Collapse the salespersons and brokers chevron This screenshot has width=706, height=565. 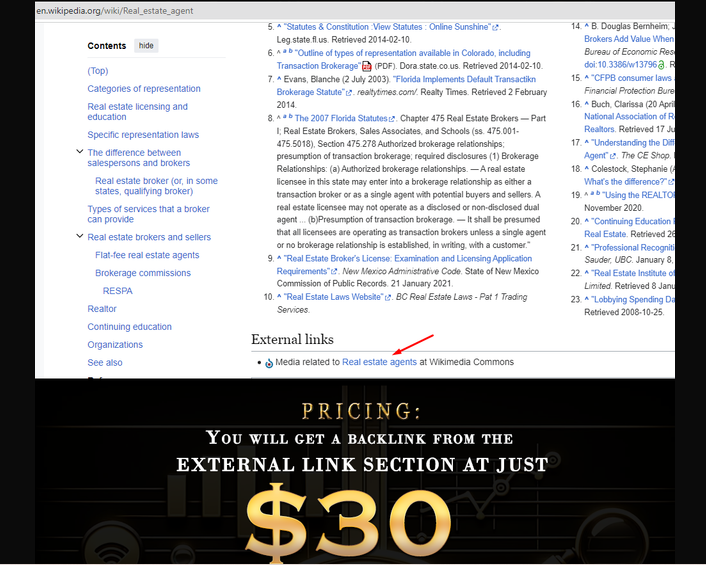80,152
